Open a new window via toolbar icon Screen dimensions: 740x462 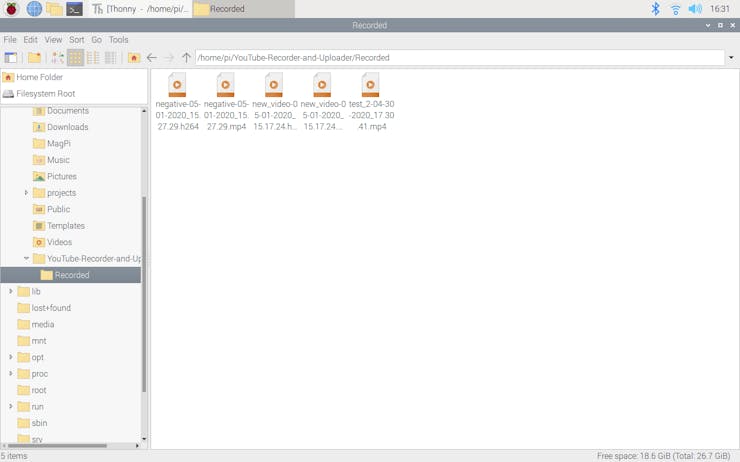pos(10,58)
